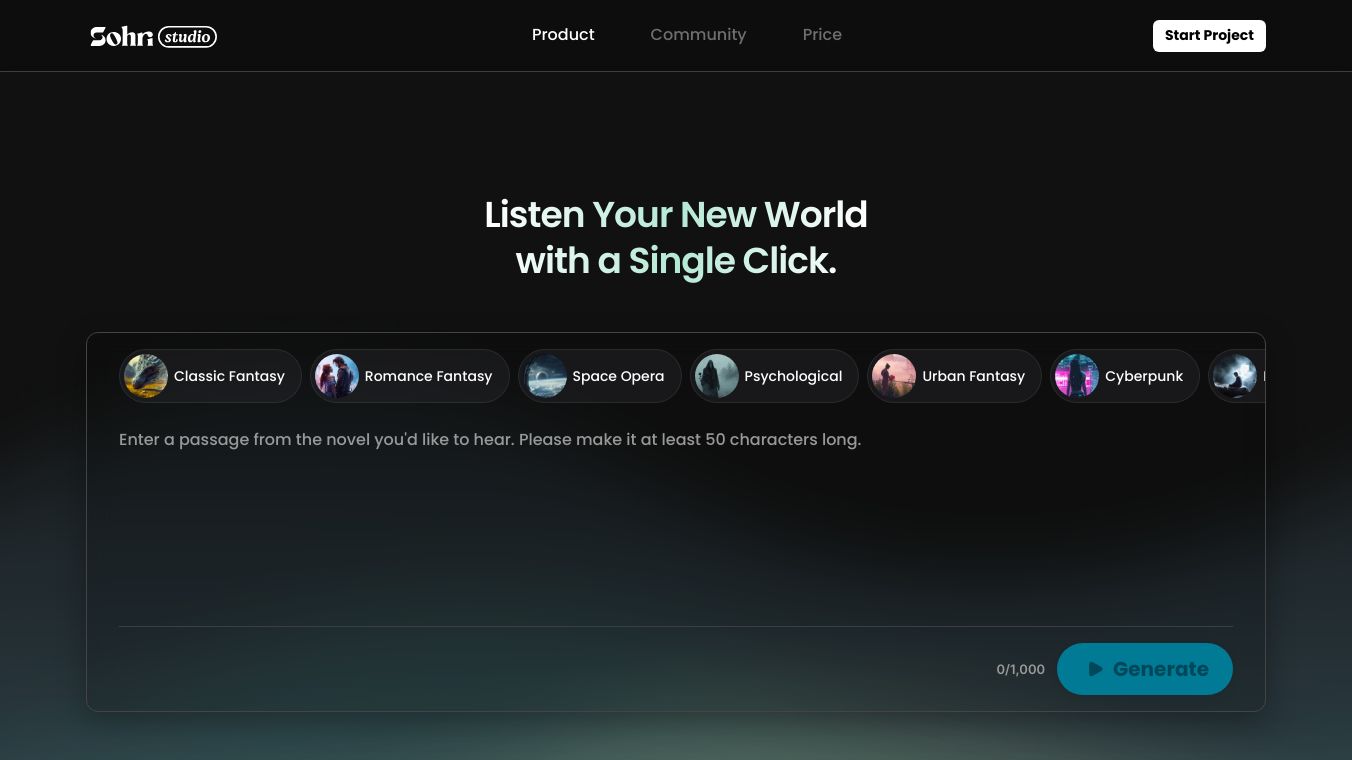Pick the Cyberpunk genre label
The width and height of the screenshot is (1352, 760).
(1144, 376)
